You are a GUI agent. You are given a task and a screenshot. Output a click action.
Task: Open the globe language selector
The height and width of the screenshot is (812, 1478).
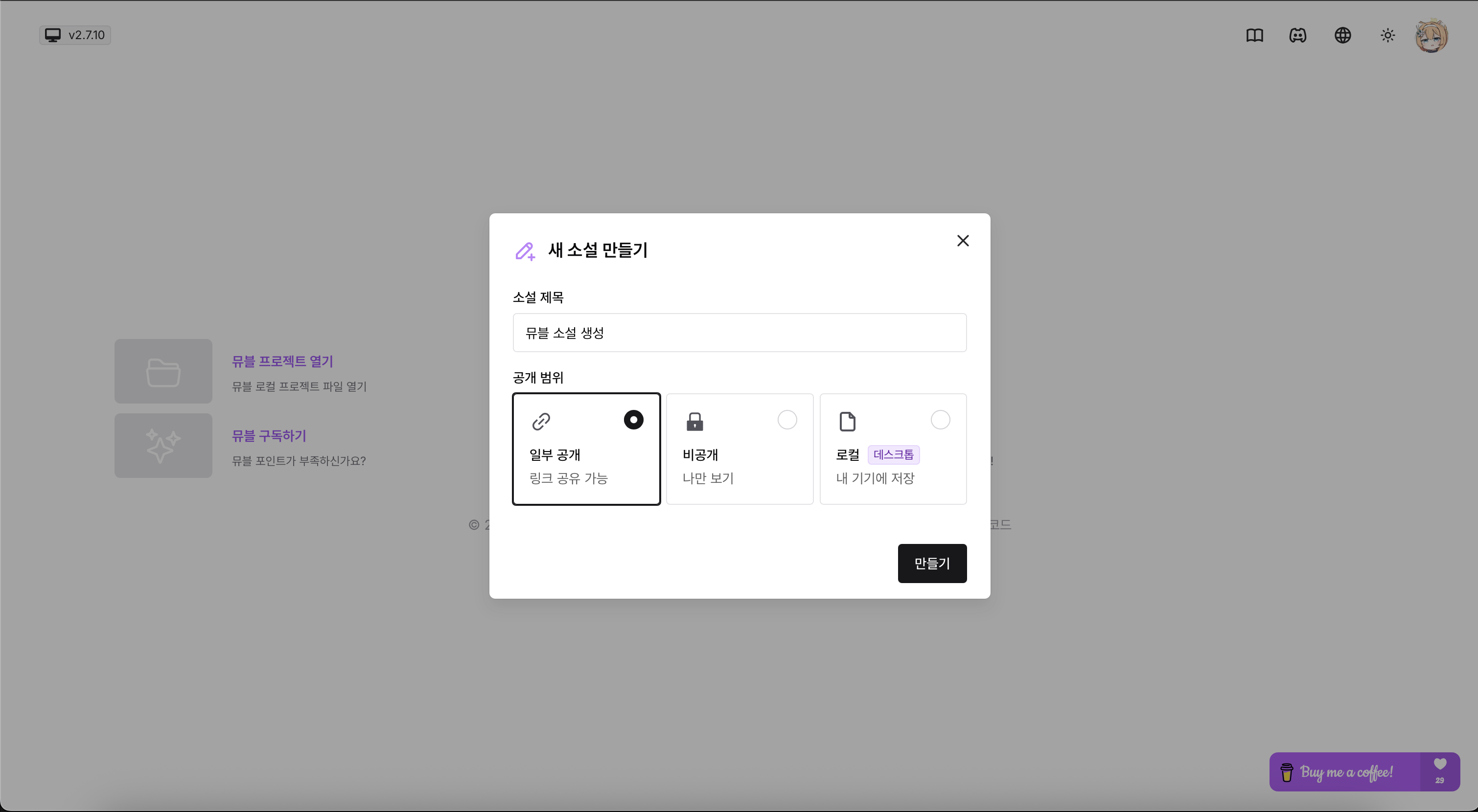[1342, 36]
